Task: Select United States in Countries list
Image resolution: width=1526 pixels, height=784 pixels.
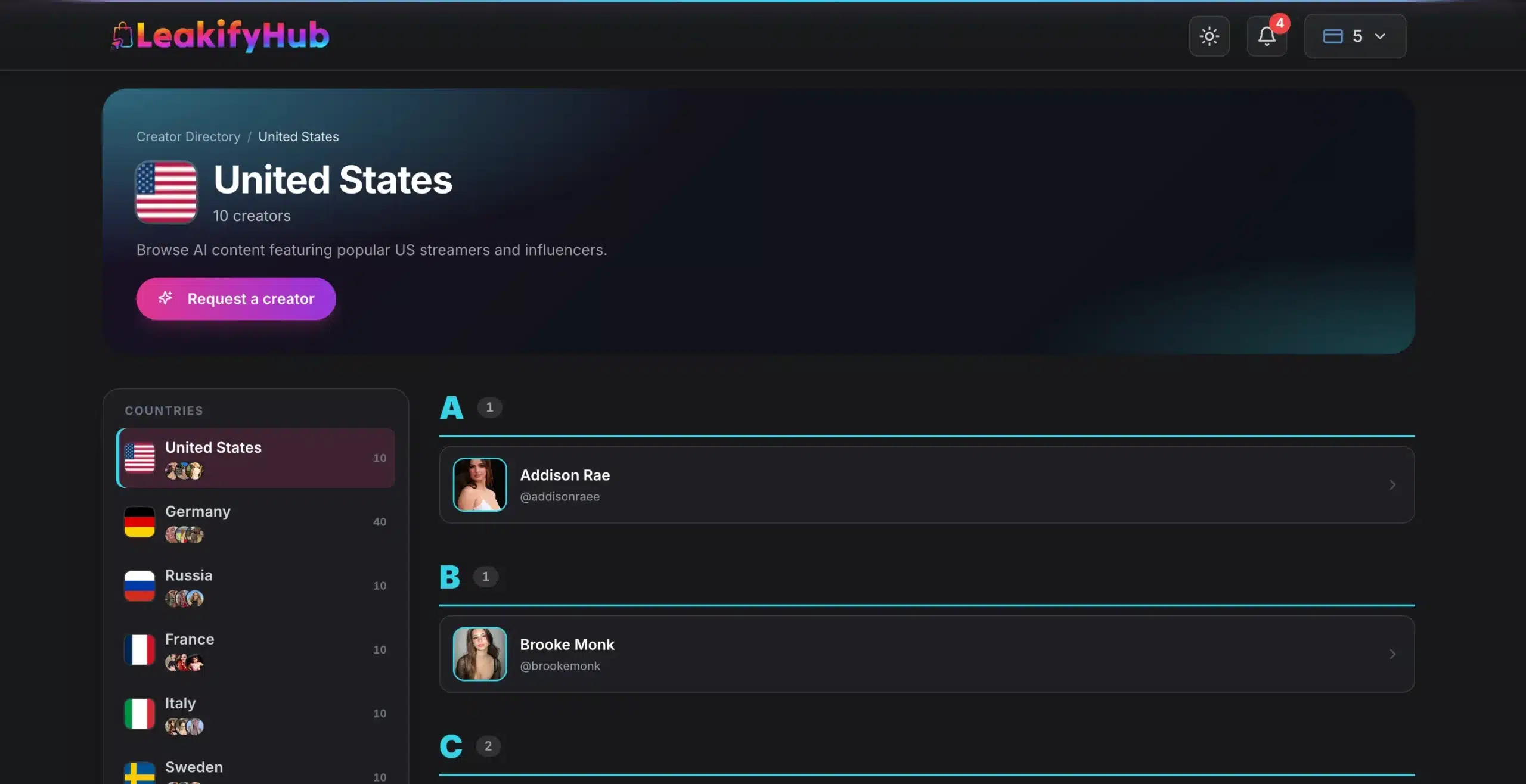Action: pyautogui.click(x=256, y=458)
